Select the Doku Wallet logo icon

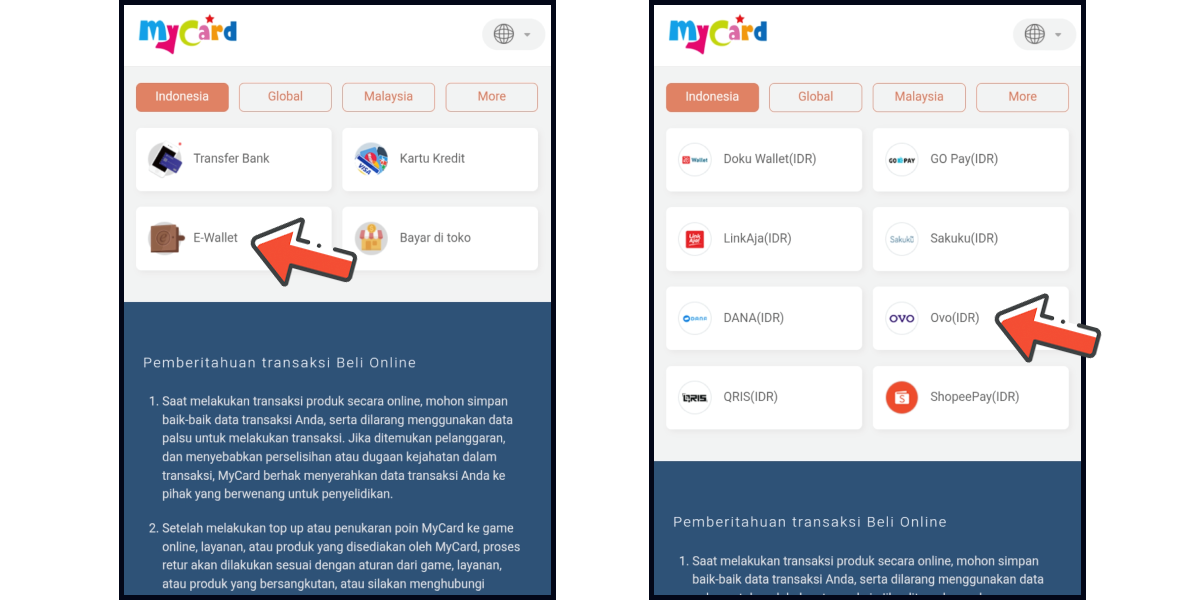[x=695, y=159]
